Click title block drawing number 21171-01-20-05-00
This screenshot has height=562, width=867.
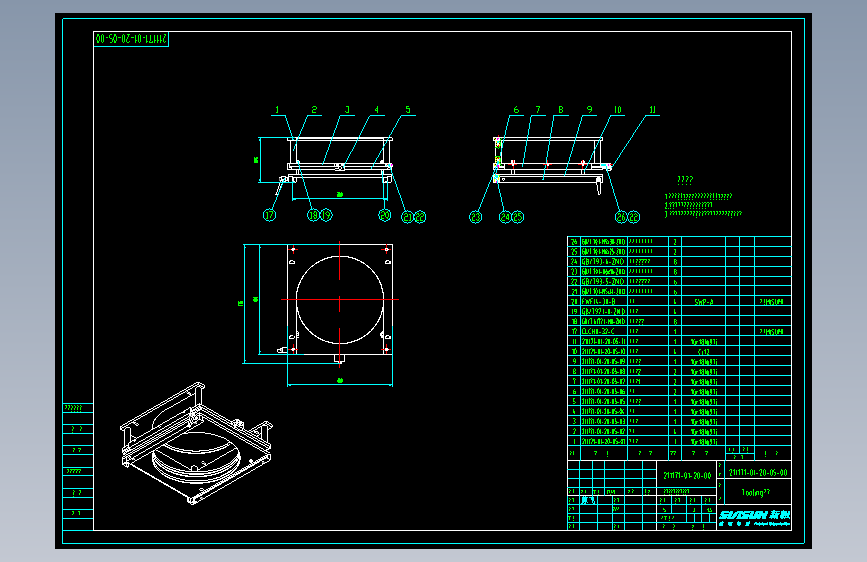point(758,472)
